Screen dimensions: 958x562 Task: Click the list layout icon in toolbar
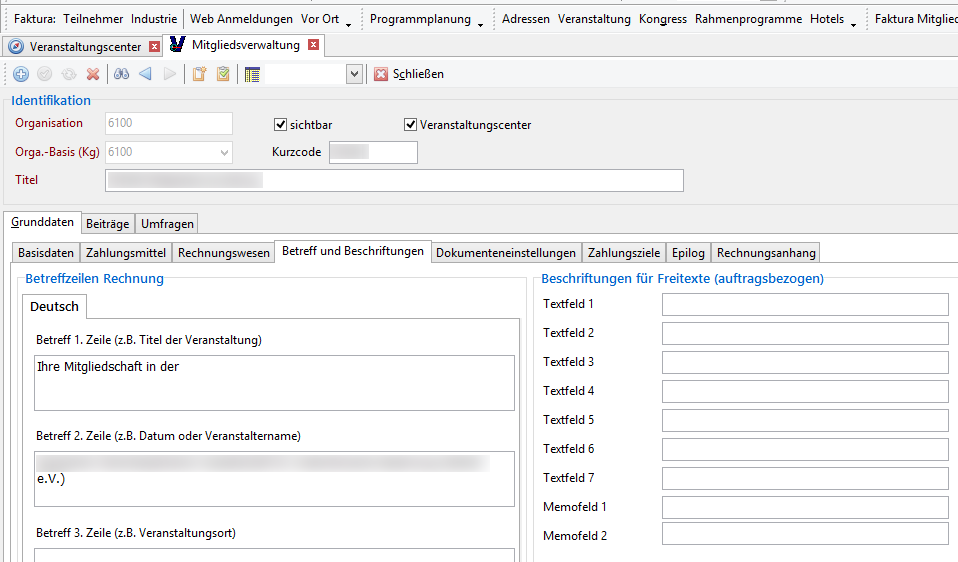[x=252, y=74]
